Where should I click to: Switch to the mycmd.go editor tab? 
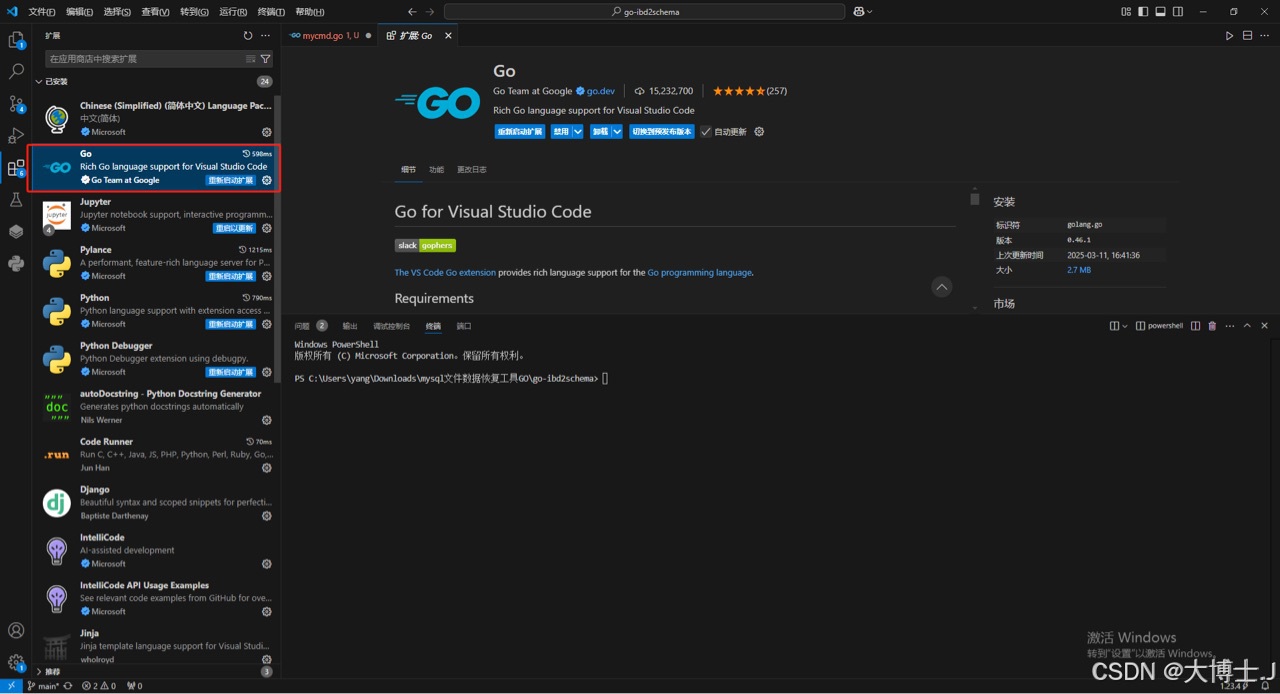[329, 35]
